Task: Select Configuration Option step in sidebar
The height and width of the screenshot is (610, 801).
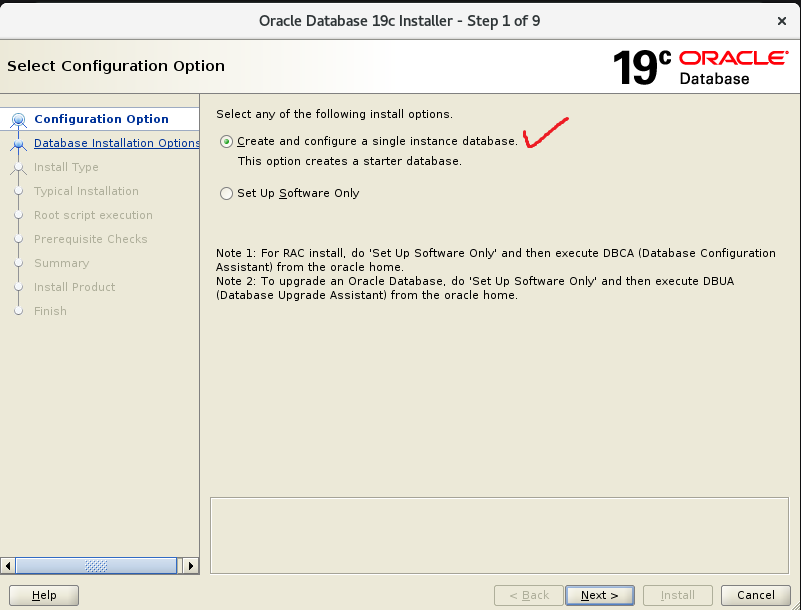Action: coord(101,119)
